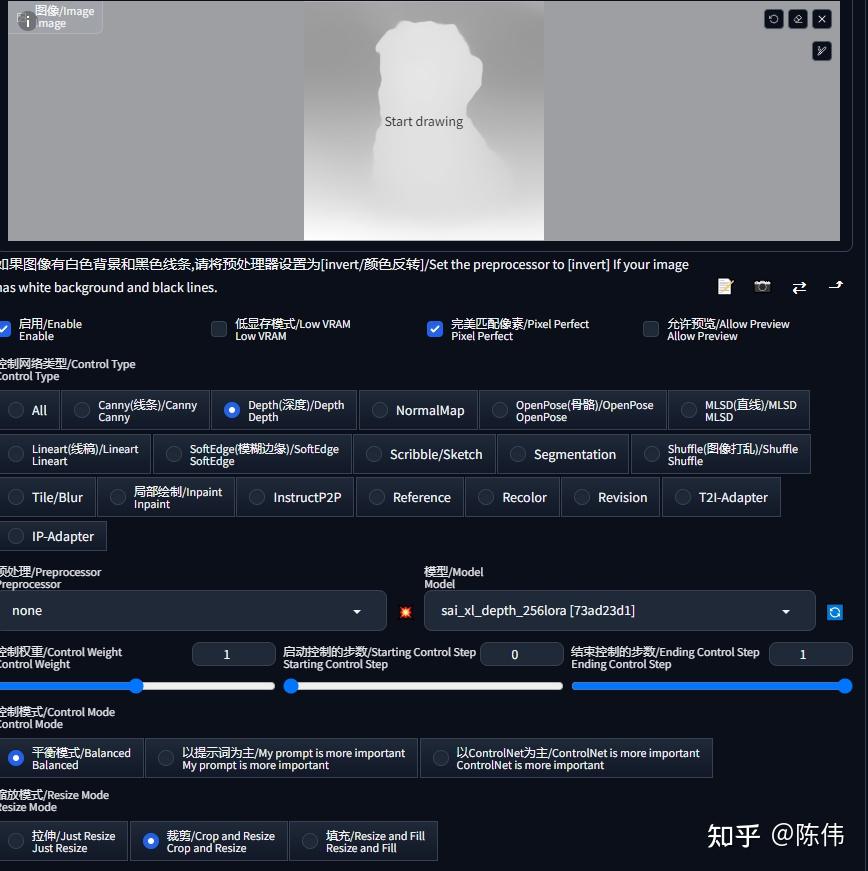Enable Allow Preview
The width and height of the screenshot is (868, 871).
tap(650, 328)
